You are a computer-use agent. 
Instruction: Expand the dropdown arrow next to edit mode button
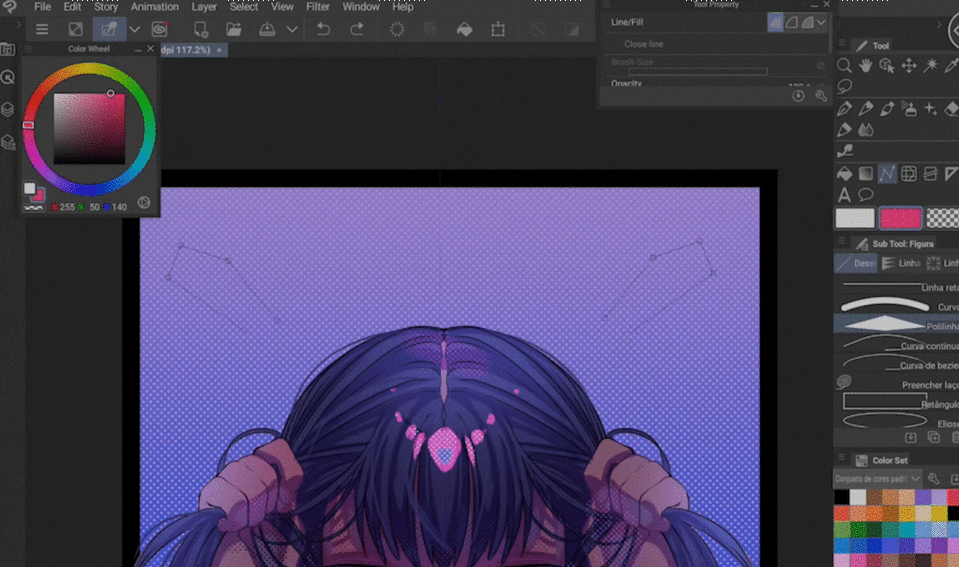134,29
